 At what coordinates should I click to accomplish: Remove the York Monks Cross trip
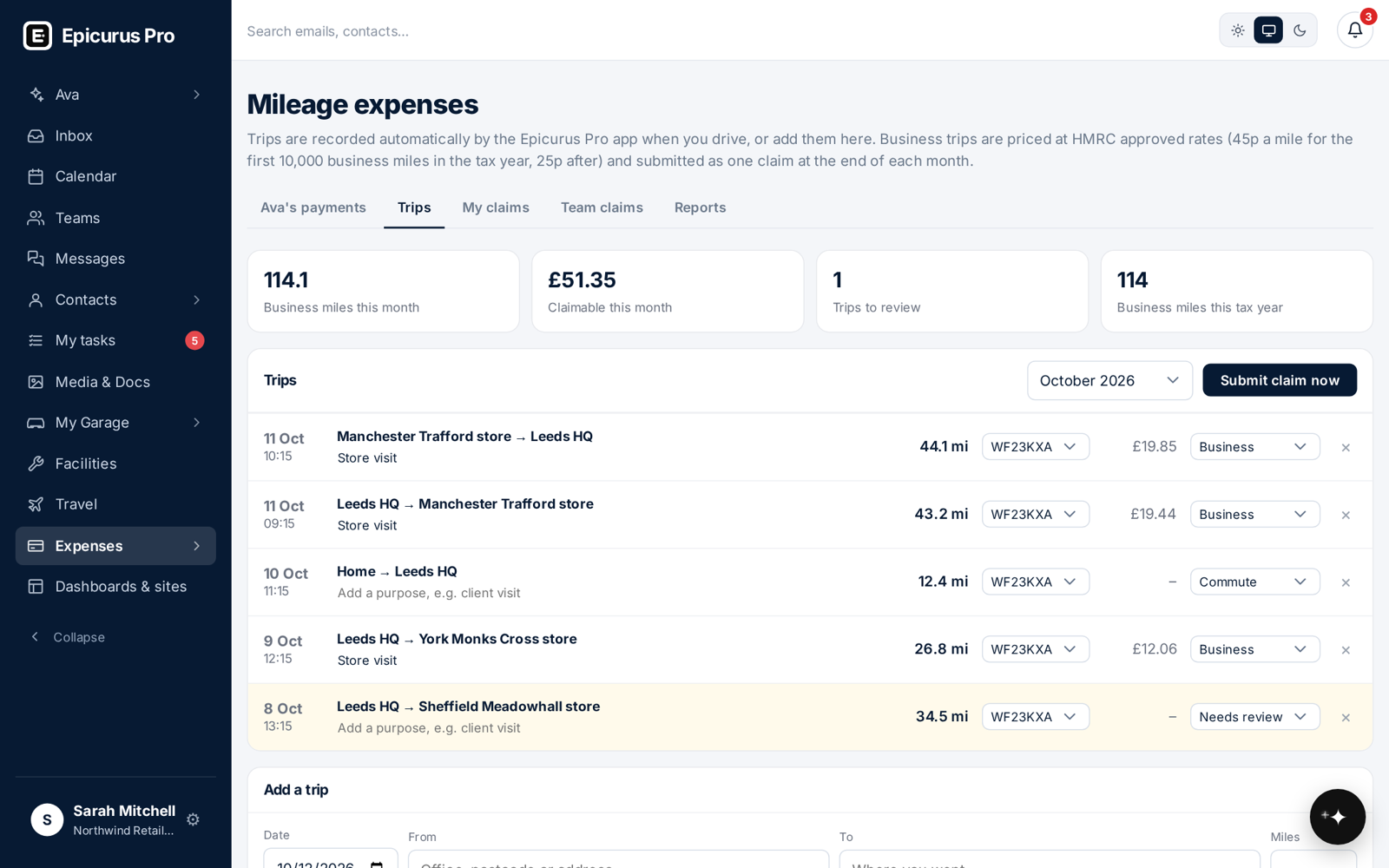click(x=1346, y=650)
